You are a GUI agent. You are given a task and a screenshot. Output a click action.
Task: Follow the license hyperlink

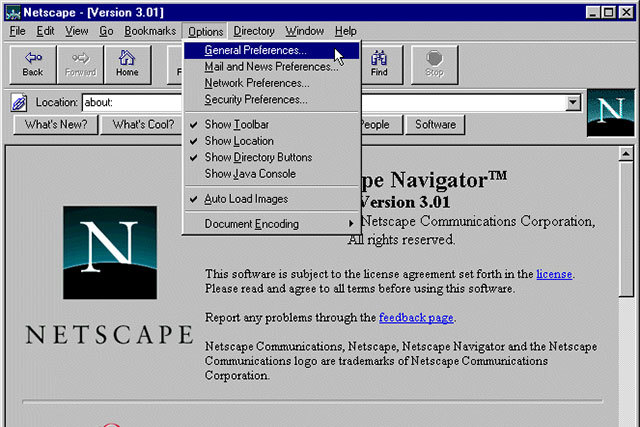pos(554,274)
